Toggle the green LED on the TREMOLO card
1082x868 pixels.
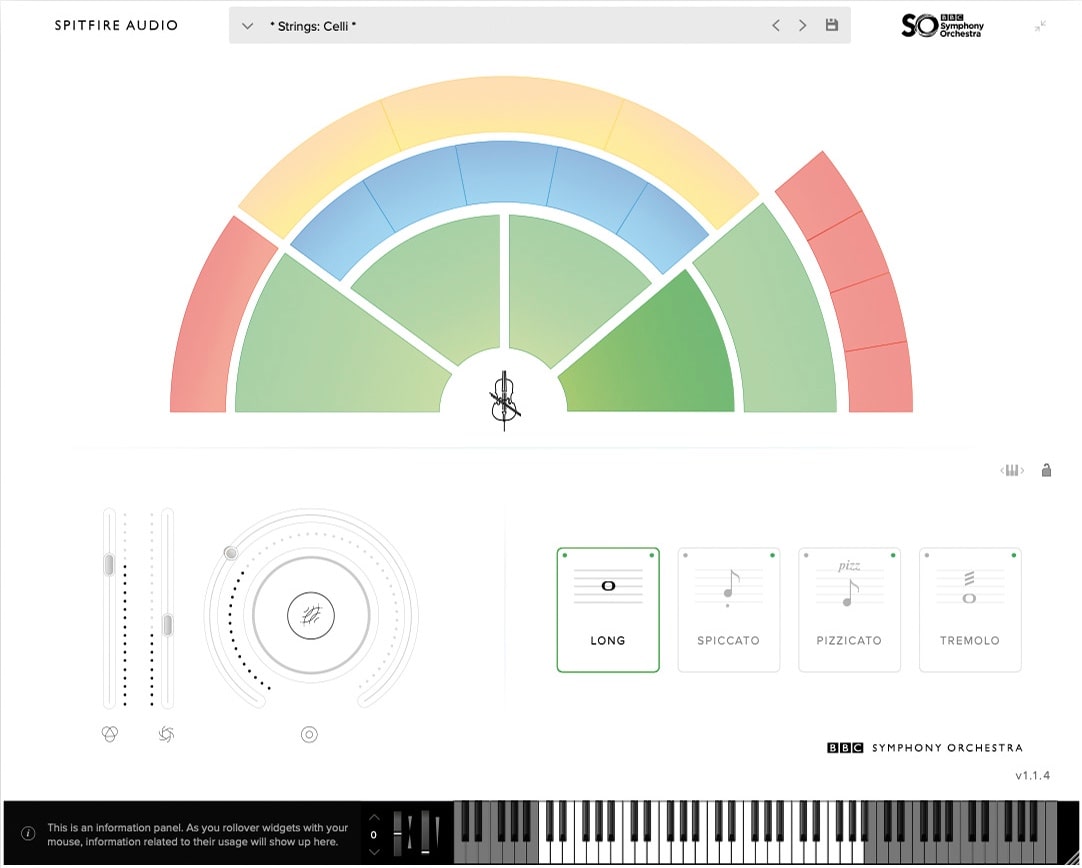point(1012,552)
